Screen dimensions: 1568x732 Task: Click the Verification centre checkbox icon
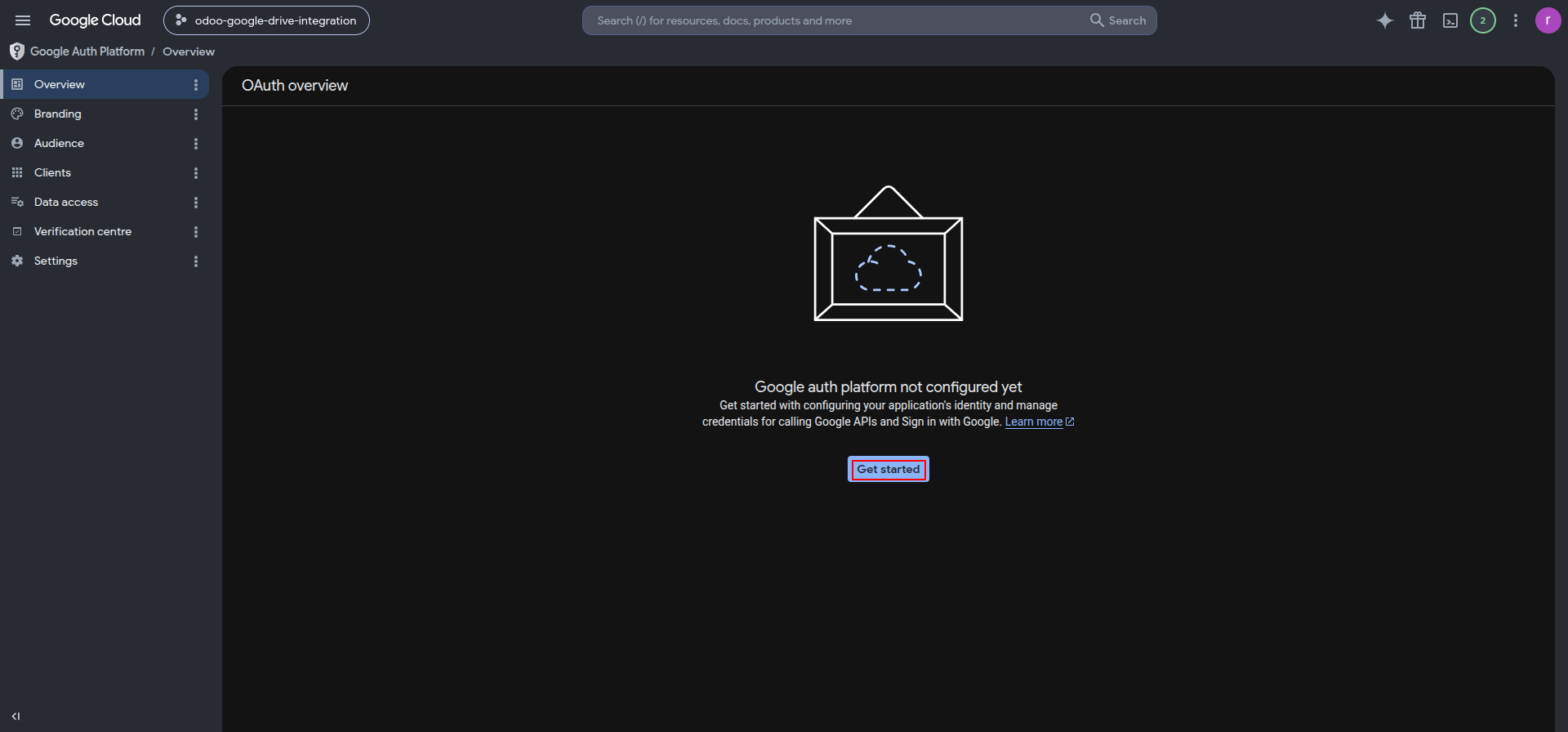[x=17, y=231]
